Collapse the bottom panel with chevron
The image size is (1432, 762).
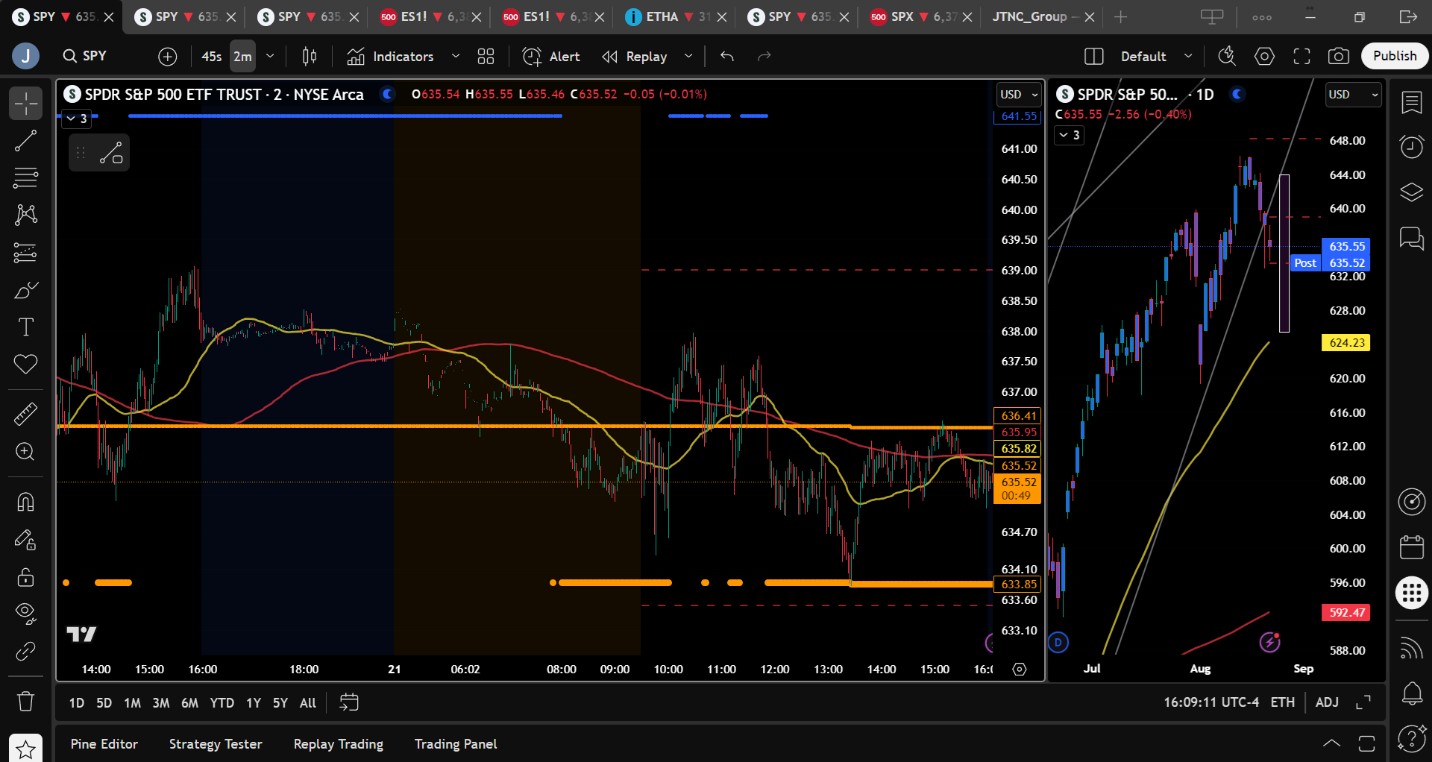click(1332, 744)
